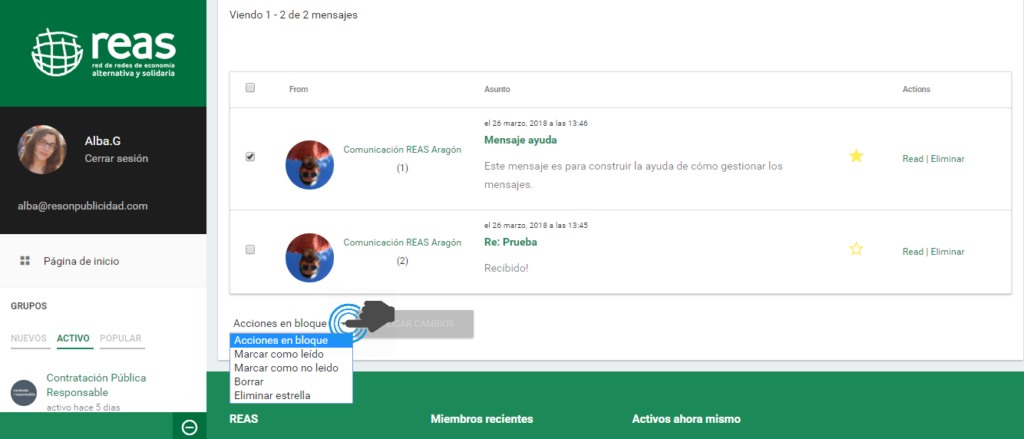Select 'Marcar como leído' from dropdown

click(272, 354)
